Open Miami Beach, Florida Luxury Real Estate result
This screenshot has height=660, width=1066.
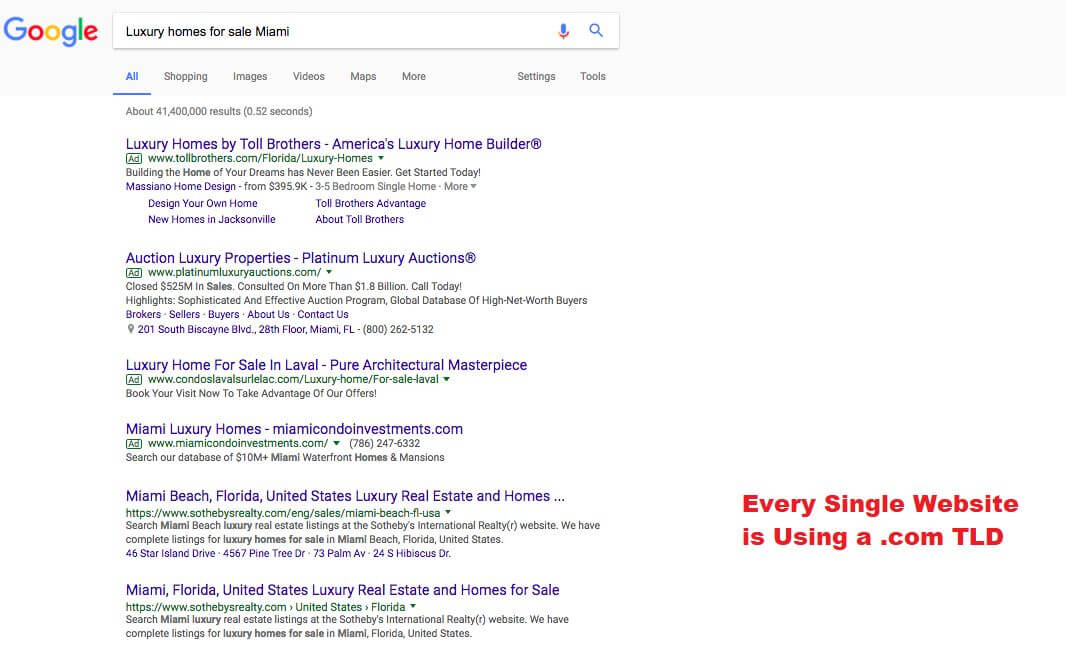pyautogui.click(x=345, y=496)
